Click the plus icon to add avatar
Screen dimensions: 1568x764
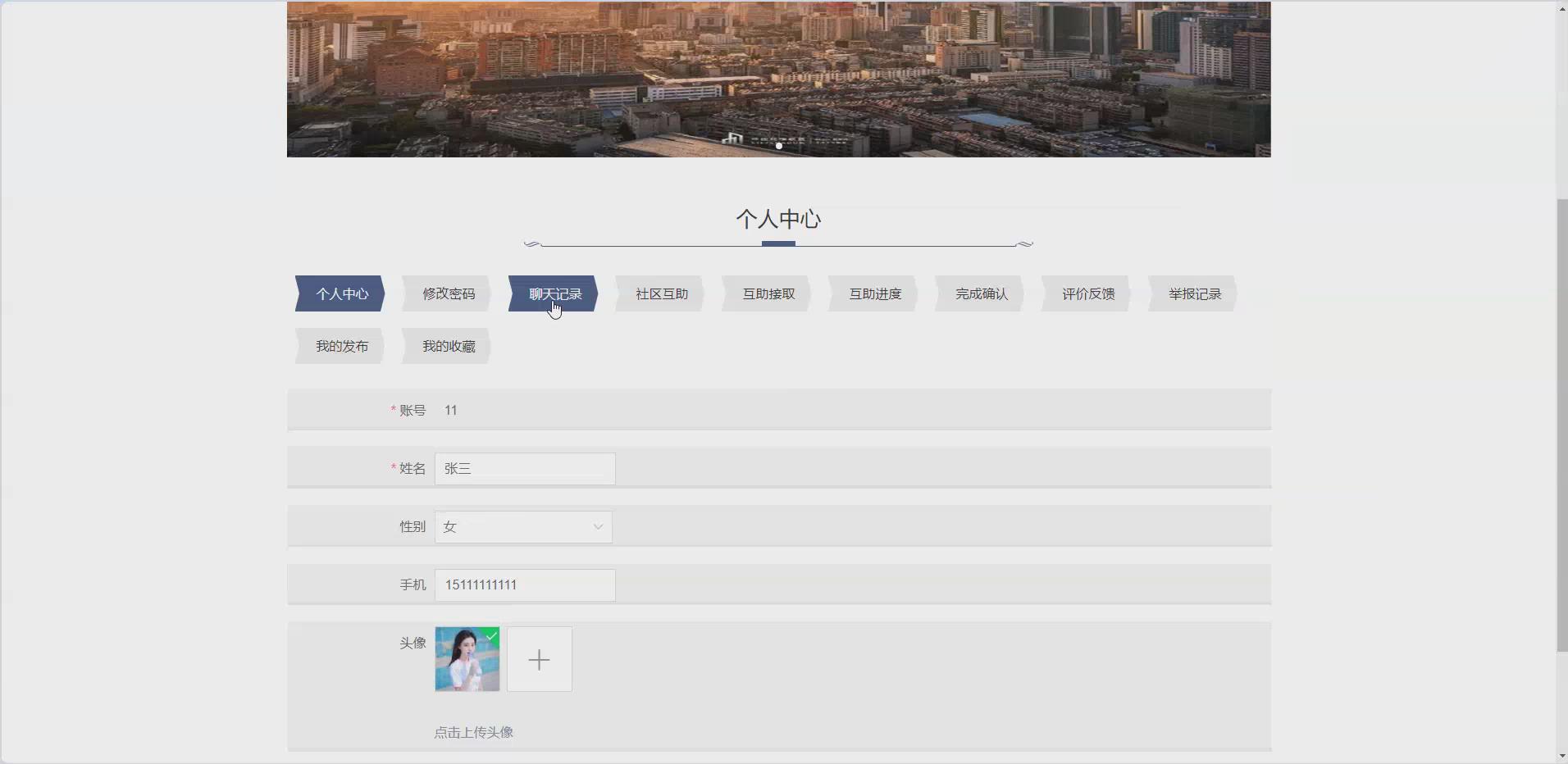(x=538, y=659)
